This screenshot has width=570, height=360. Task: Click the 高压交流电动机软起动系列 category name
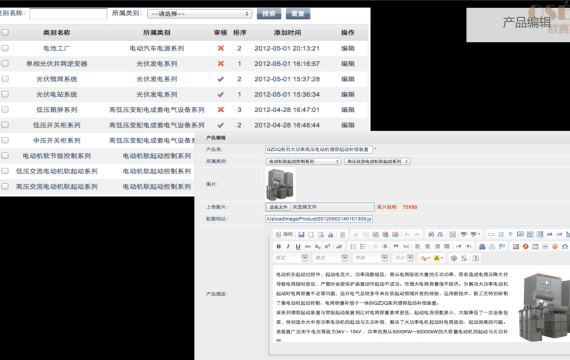pos(56,187)
